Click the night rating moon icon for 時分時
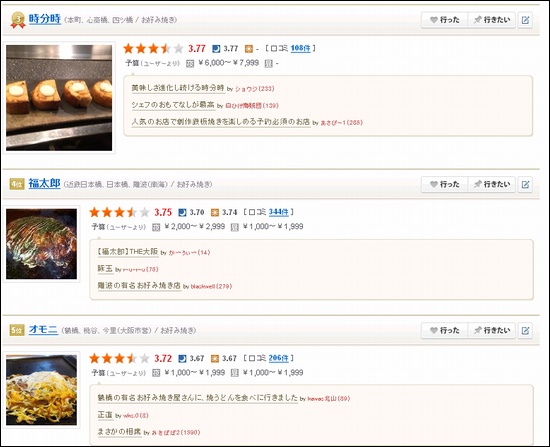This screenshot has width=550, height=447. pos(216,48)
